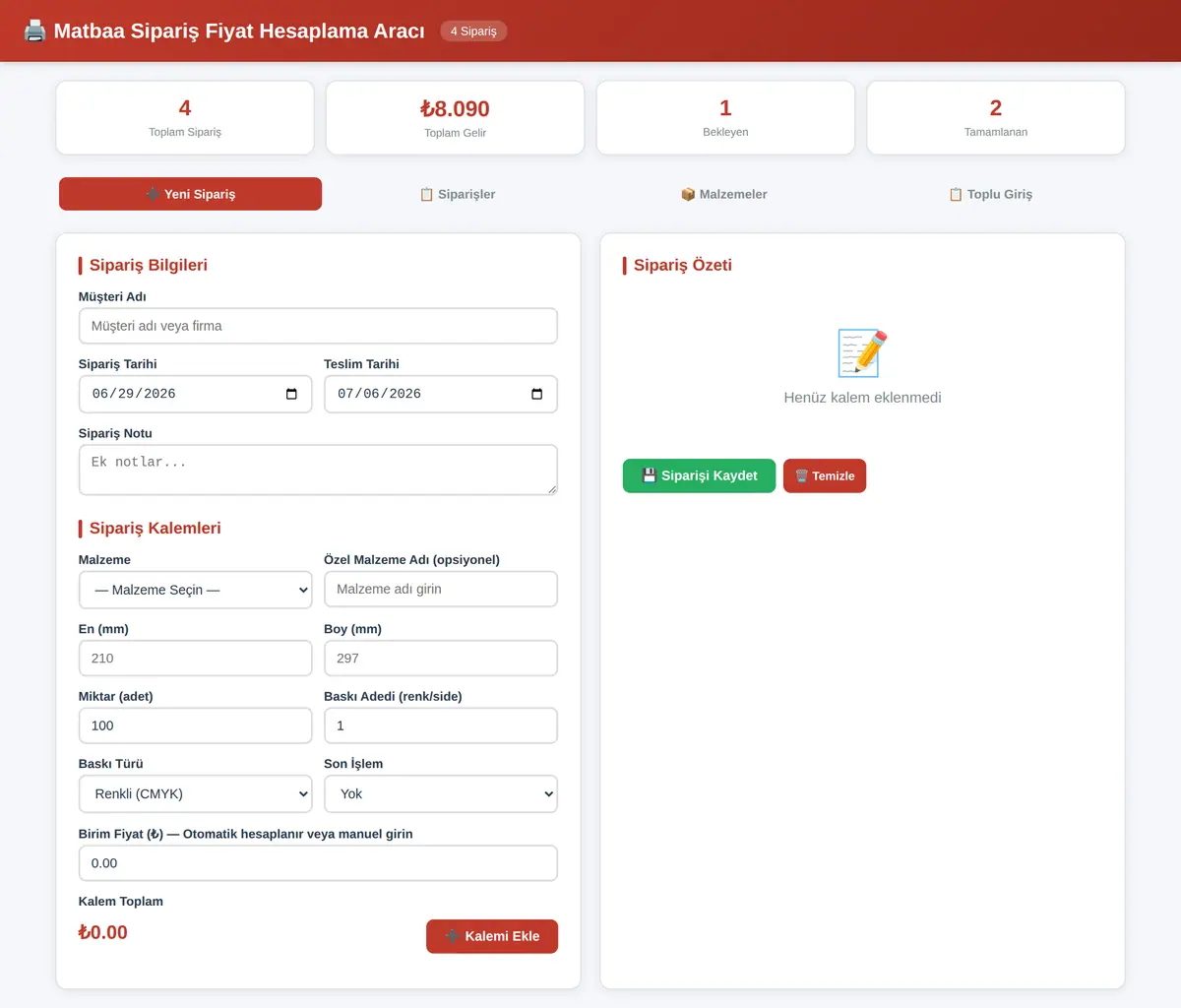Click the Toplam Sipariş stat card
The height and width of the screenshot is (1008, 1181).
click(185, 118)
